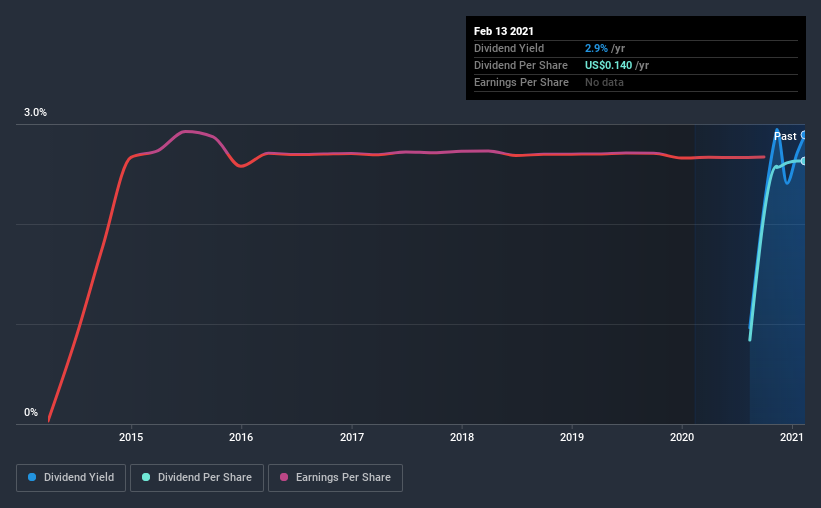
Task: Click the 2015 x-axis label
Action: coord(131,437)
